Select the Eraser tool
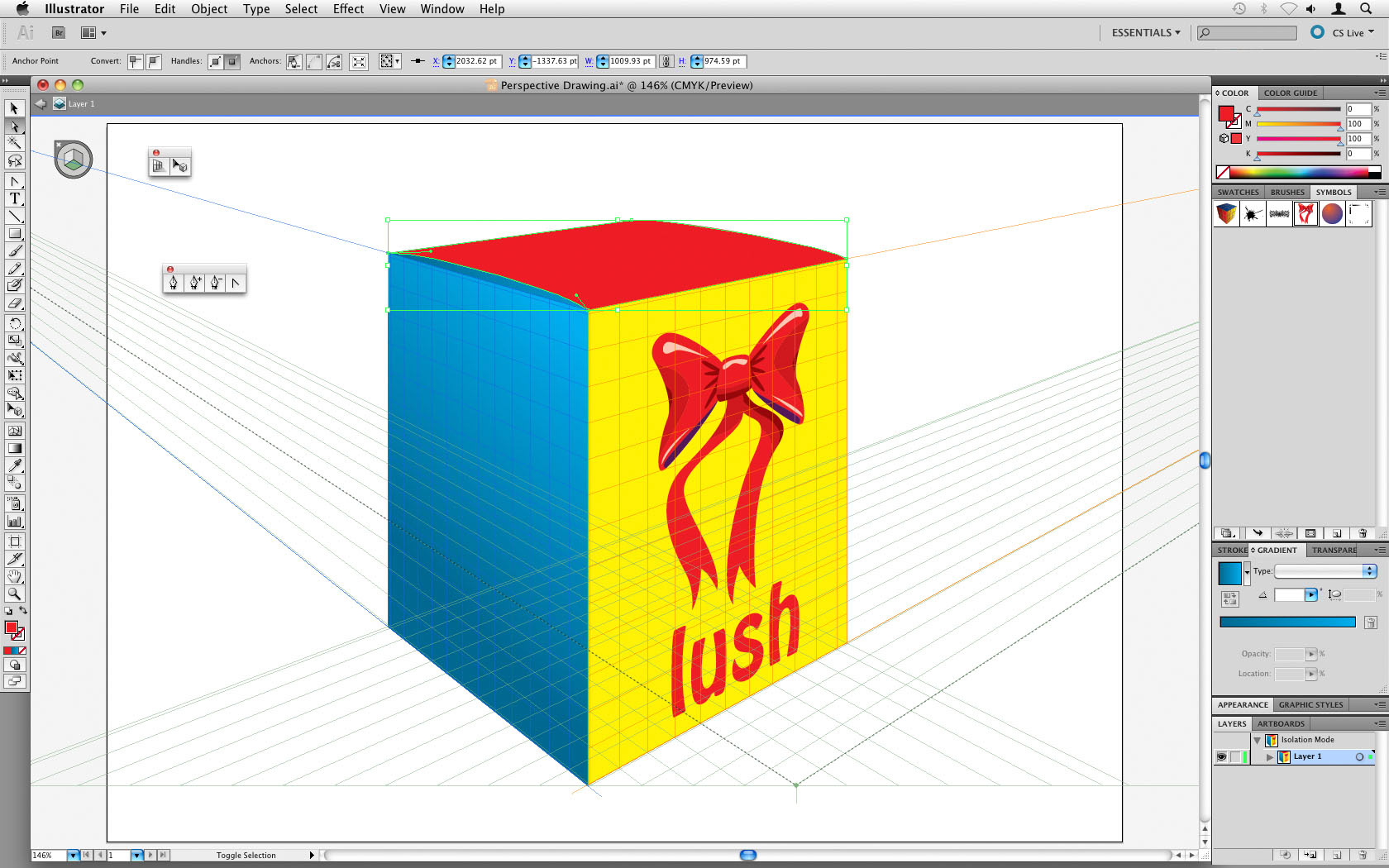 point(14,303)
